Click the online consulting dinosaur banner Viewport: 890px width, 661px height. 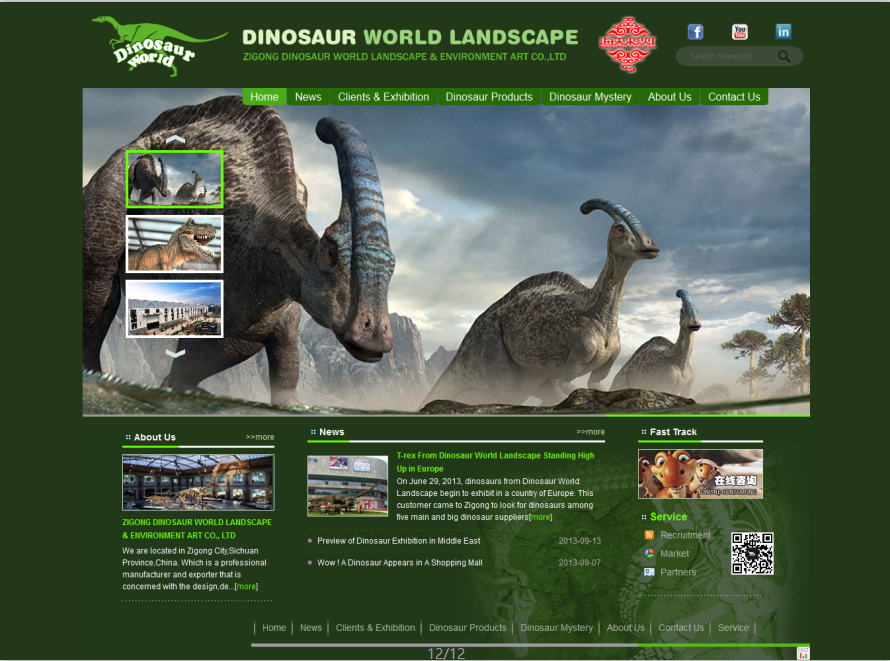tap(700, 474)
